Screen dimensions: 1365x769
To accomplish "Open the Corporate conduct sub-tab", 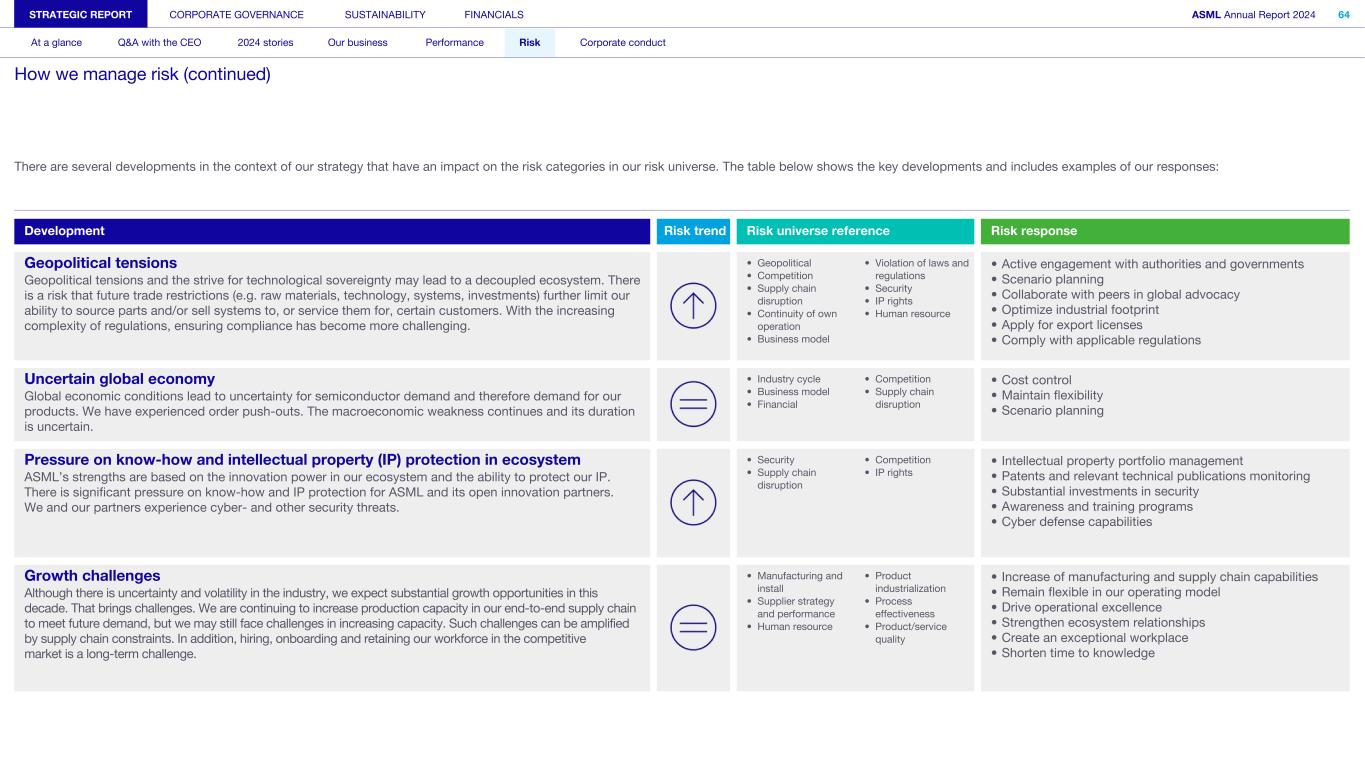I will point(622,43).
